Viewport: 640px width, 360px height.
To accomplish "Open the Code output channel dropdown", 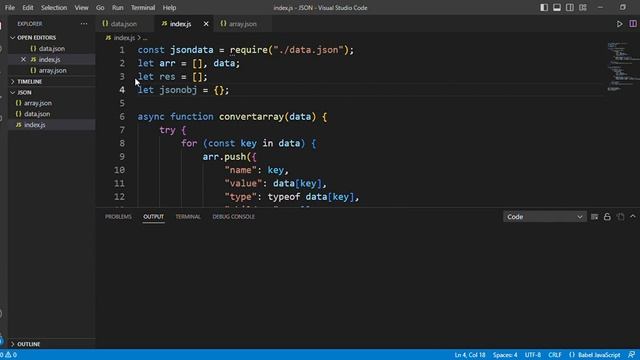I will (544, 217).
